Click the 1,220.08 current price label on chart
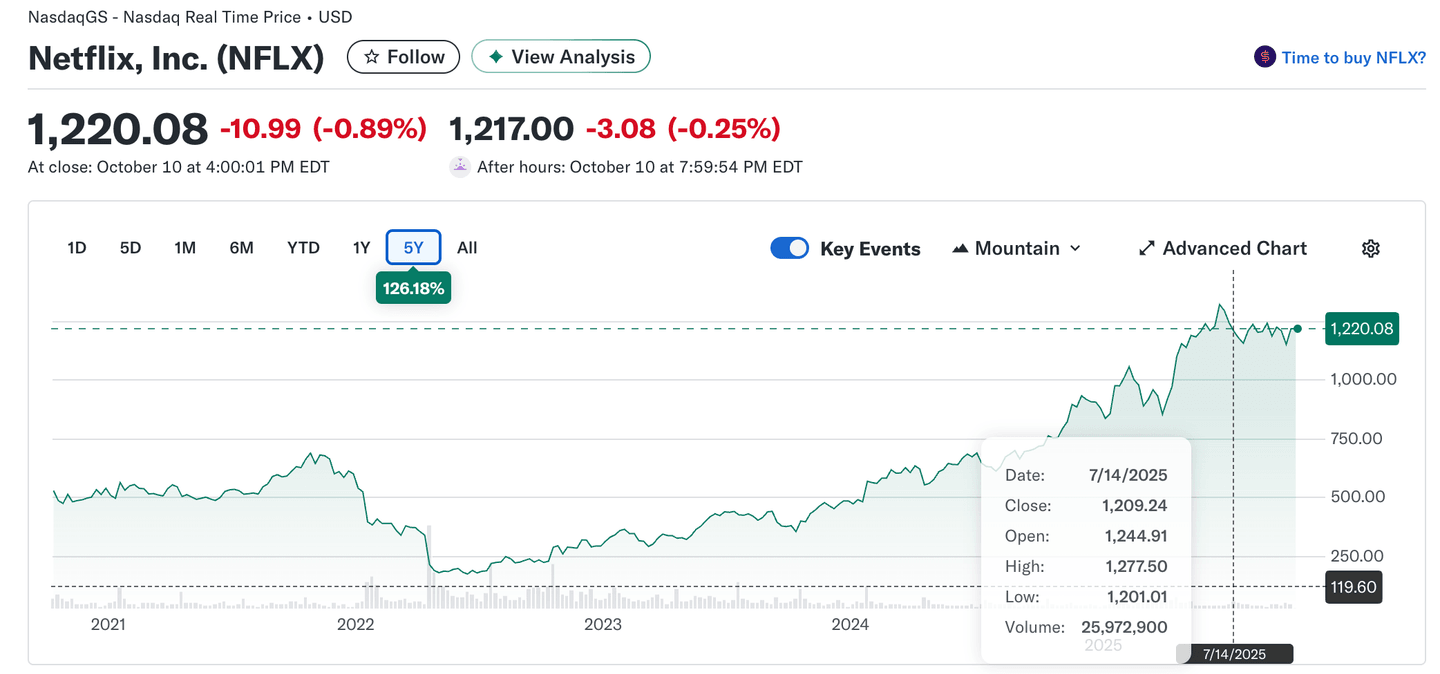 pos(1361,328)
